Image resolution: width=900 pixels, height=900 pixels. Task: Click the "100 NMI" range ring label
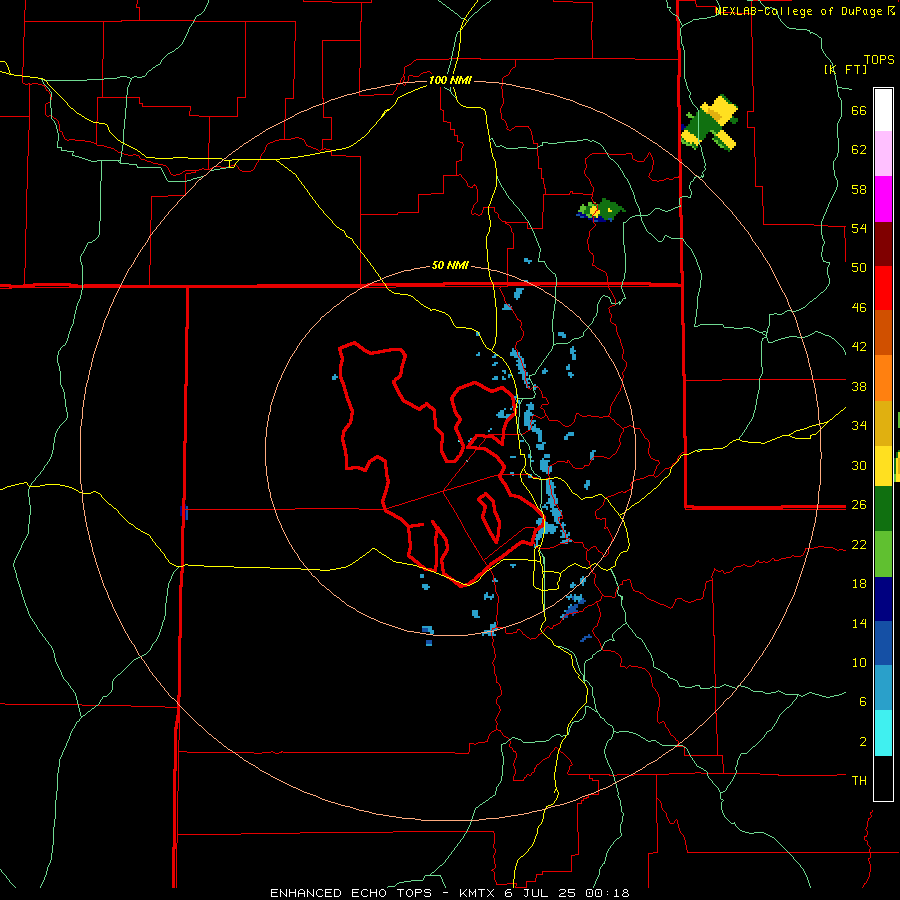(x=450, y=80)
